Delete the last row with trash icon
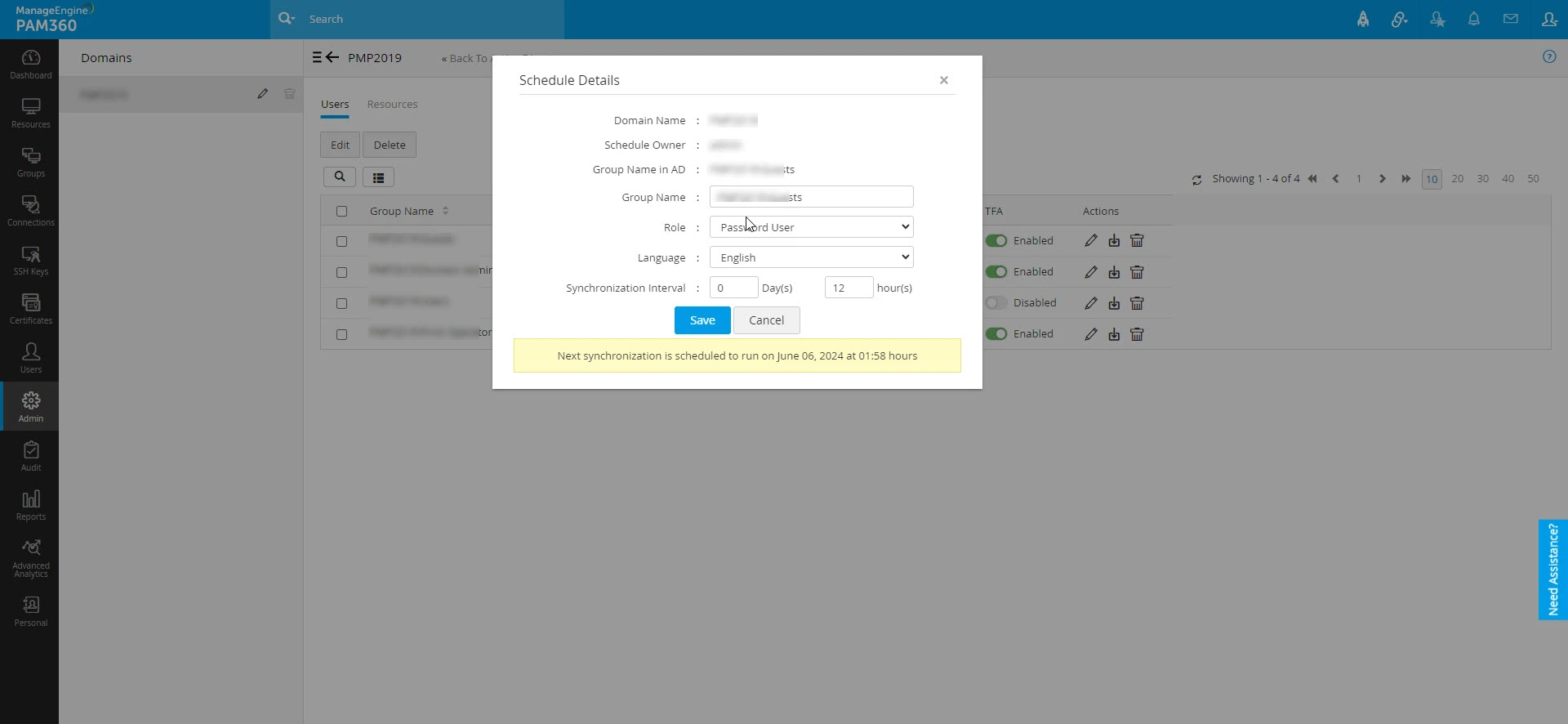 coord(1137,334)
